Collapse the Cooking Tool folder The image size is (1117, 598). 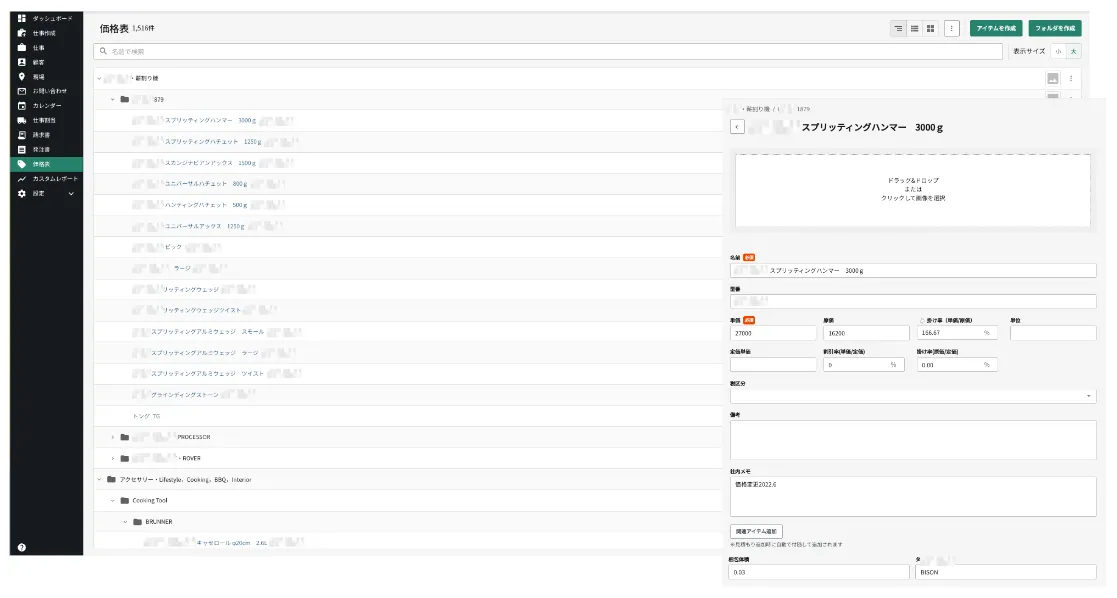113,500
